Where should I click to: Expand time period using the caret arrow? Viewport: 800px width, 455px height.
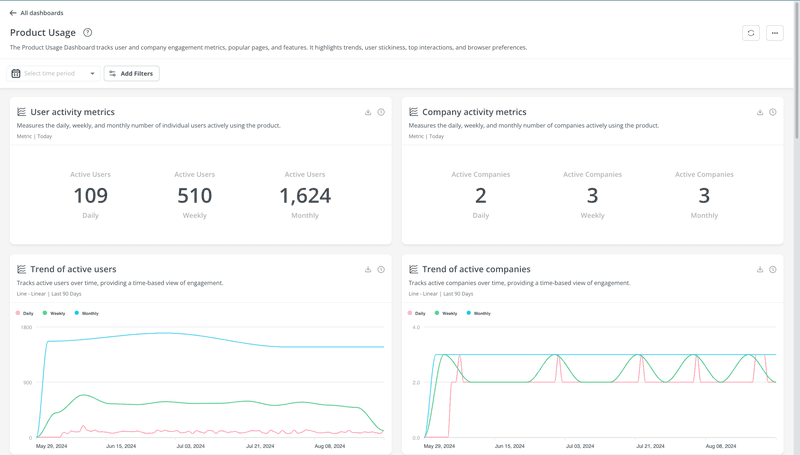click(93, 74)
